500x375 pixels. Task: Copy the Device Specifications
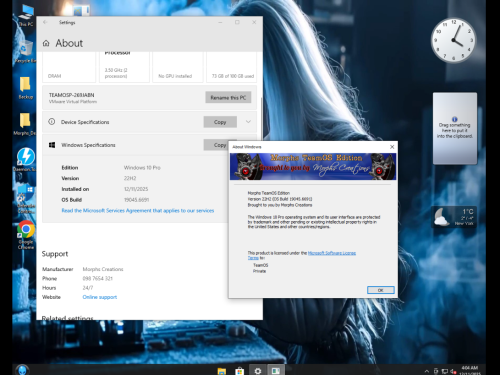pyautogui.click(x=220, y=122)
